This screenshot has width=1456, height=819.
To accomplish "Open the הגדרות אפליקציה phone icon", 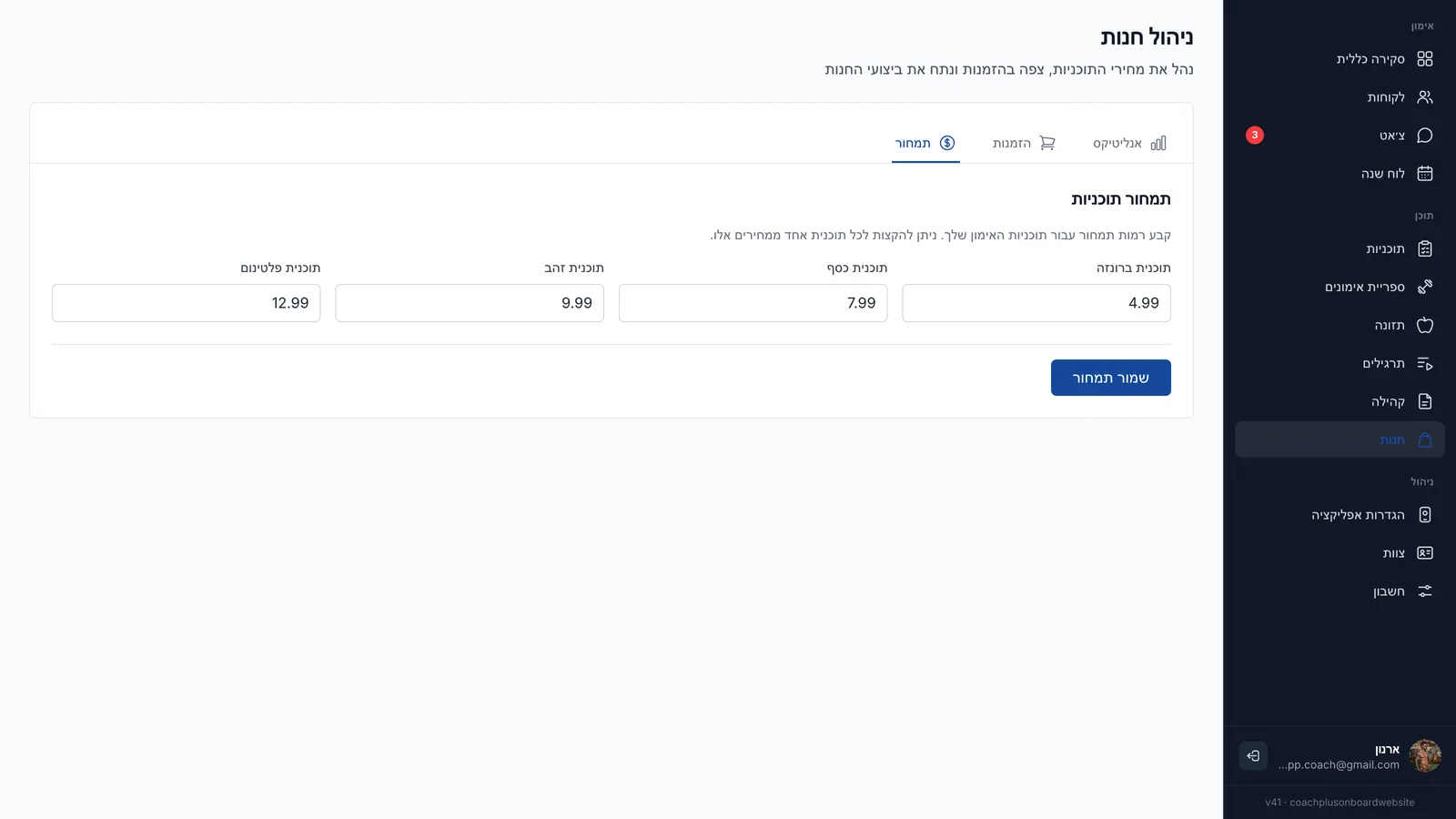I will (x=1425, y=515).
